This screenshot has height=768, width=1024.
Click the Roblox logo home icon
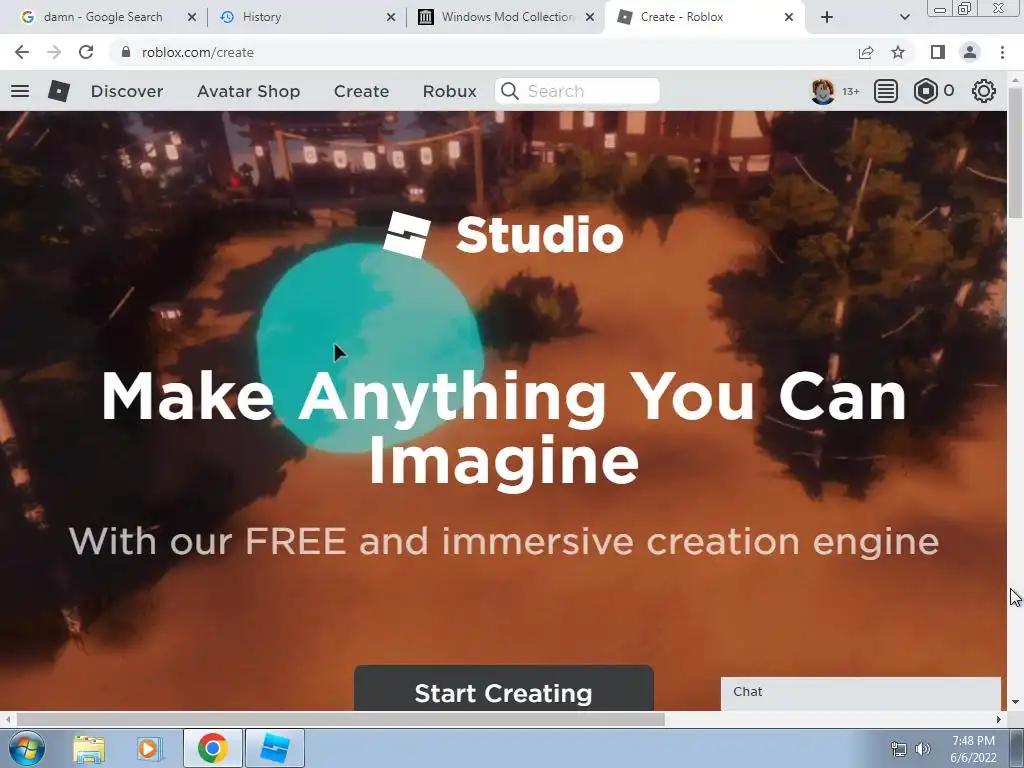point(59,91)
